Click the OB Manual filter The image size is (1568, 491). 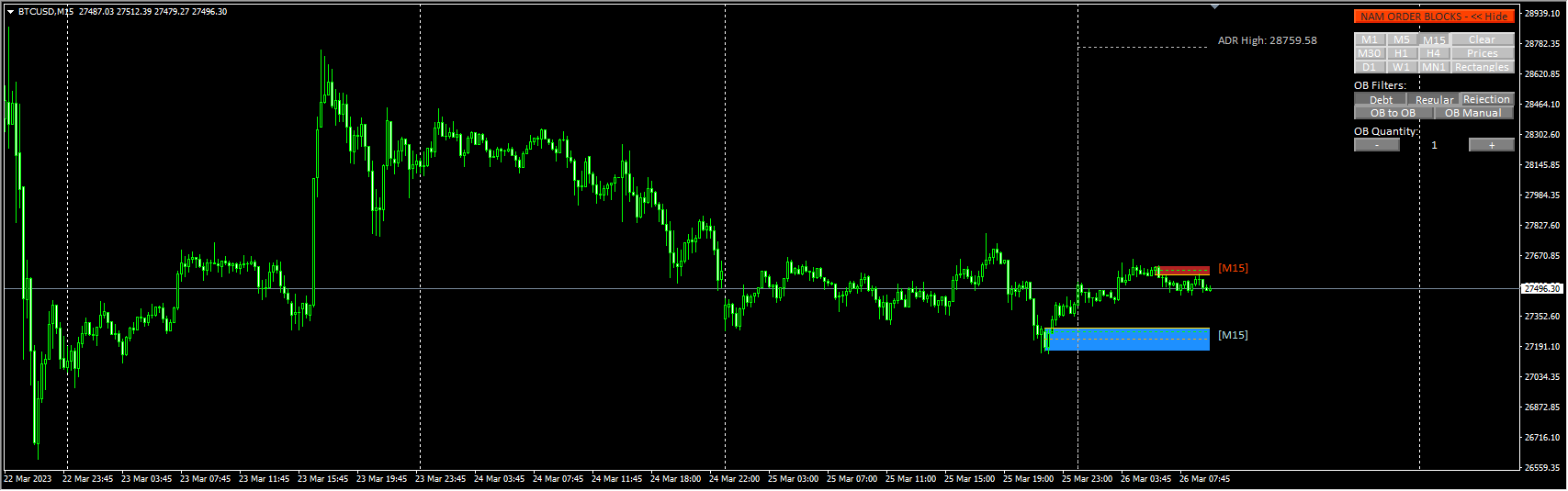point(1473,113)
